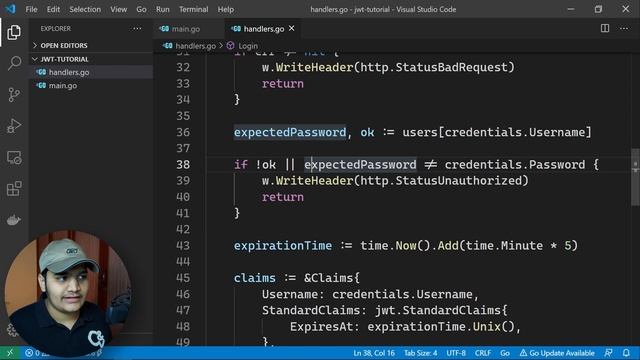Open the Search view in activity bar

[14, 63]
